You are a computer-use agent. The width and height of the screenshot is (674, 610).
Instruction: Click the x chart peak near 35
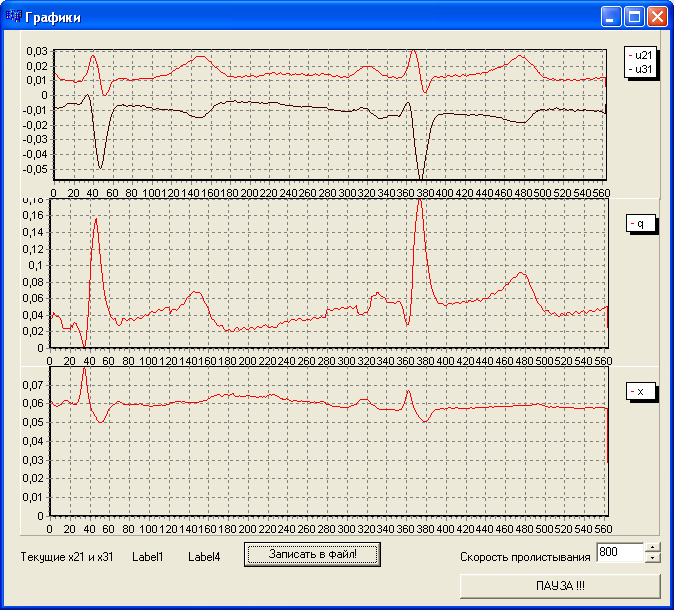84,369
